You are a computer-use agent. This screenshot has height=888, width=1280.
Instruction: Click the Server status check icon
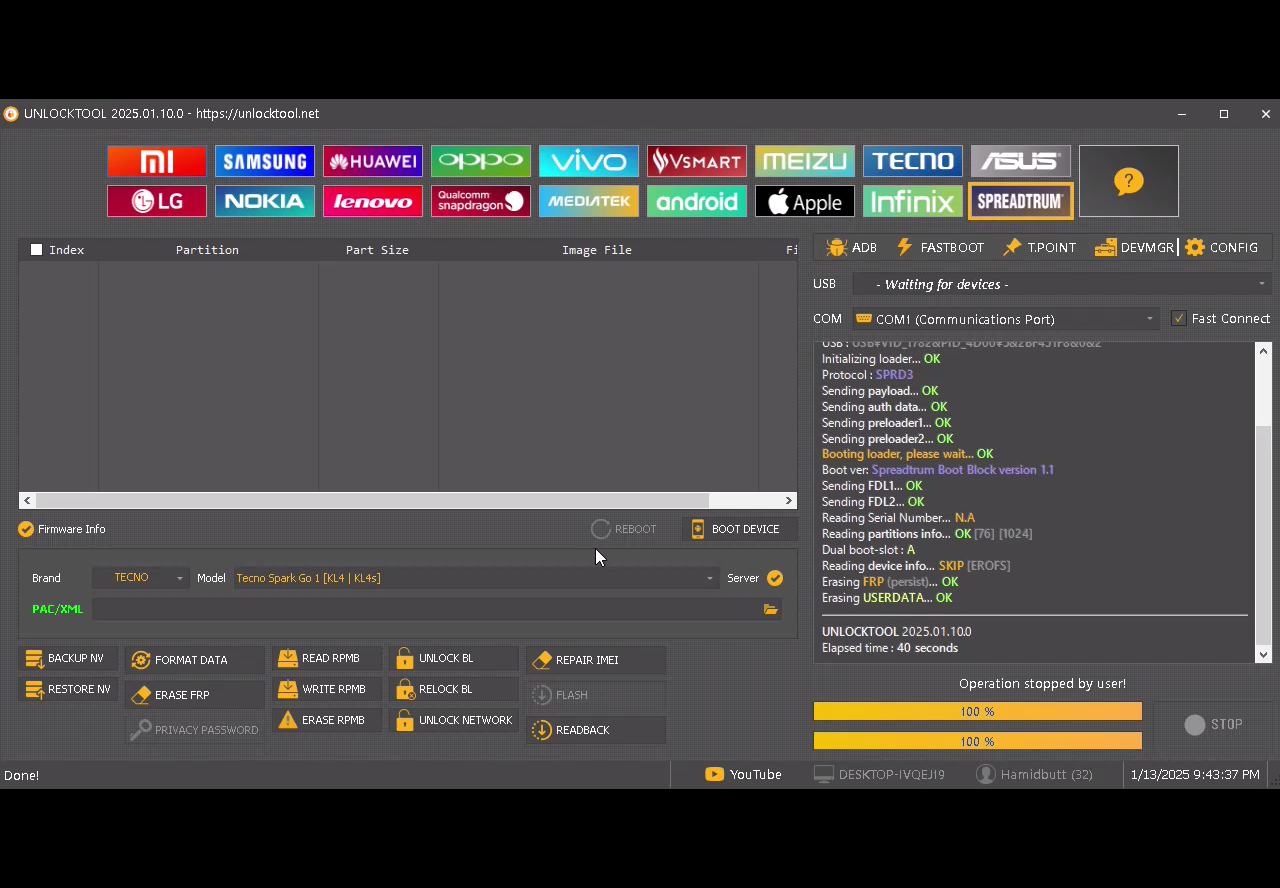775,578
